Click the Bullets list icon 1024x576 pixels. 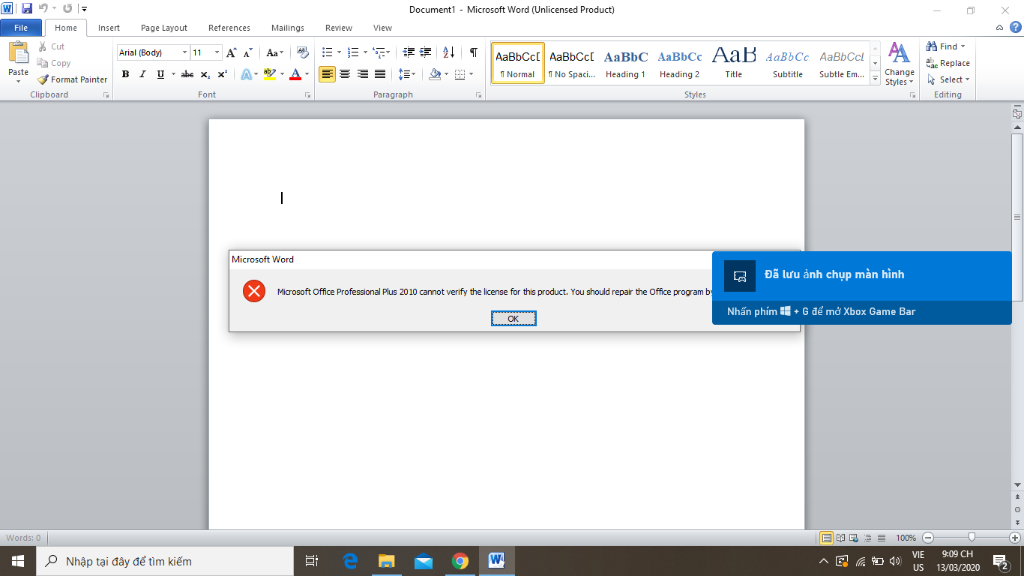(x=327, y=53)
